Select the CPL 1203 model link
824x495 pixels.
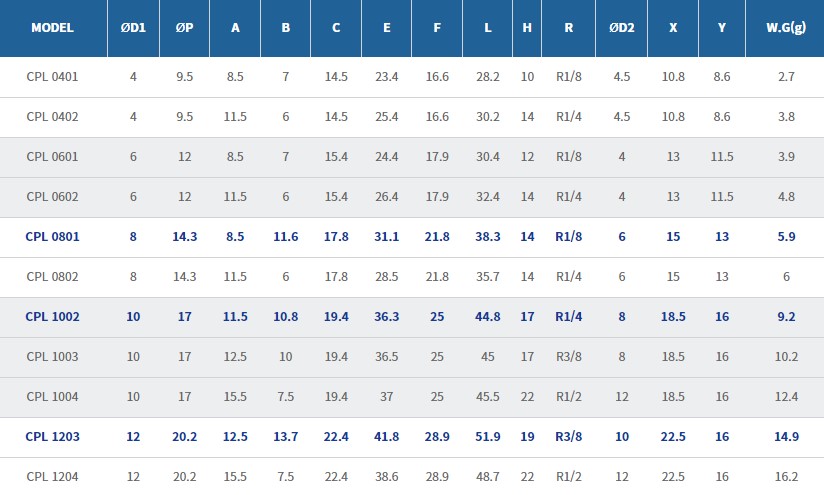point(52,437)
